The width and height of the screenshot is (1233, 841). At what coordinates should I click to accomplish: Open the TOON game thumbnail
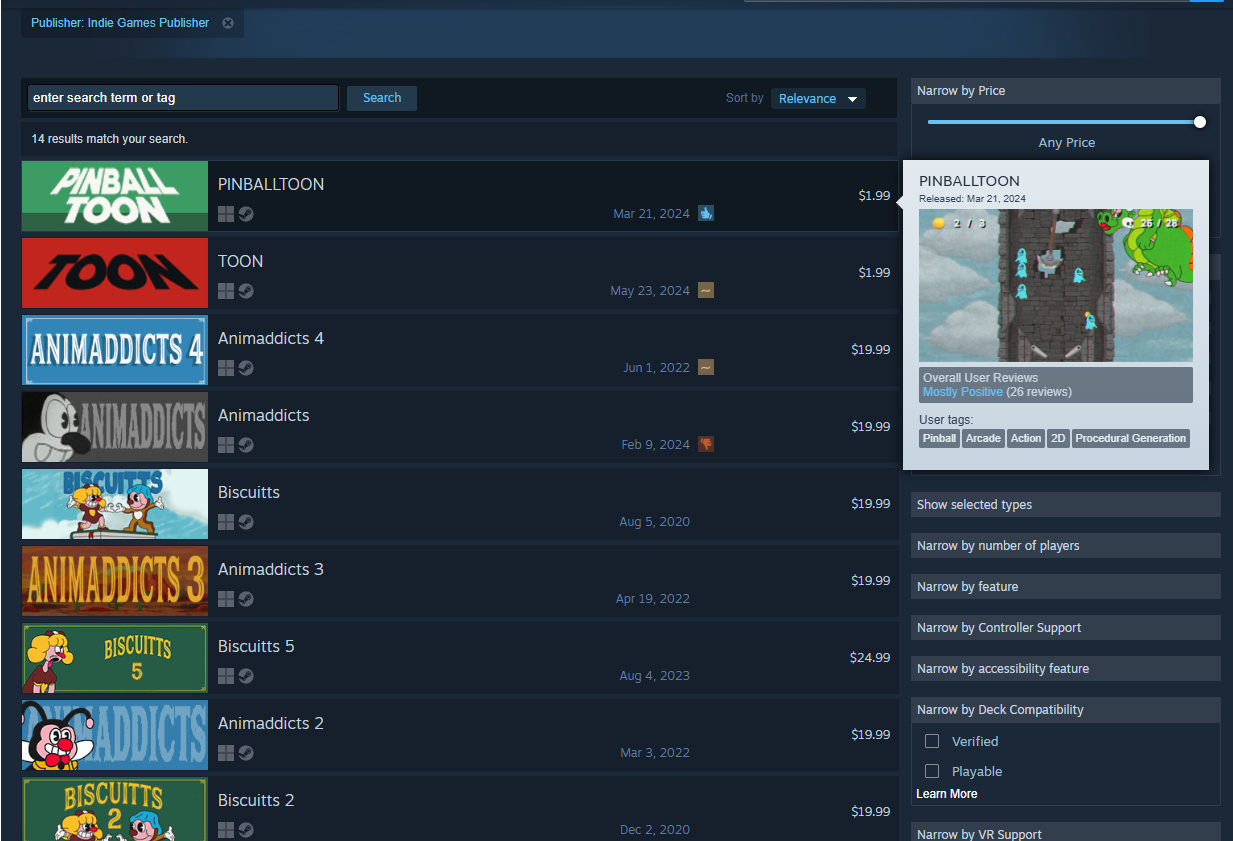point(115,273)
